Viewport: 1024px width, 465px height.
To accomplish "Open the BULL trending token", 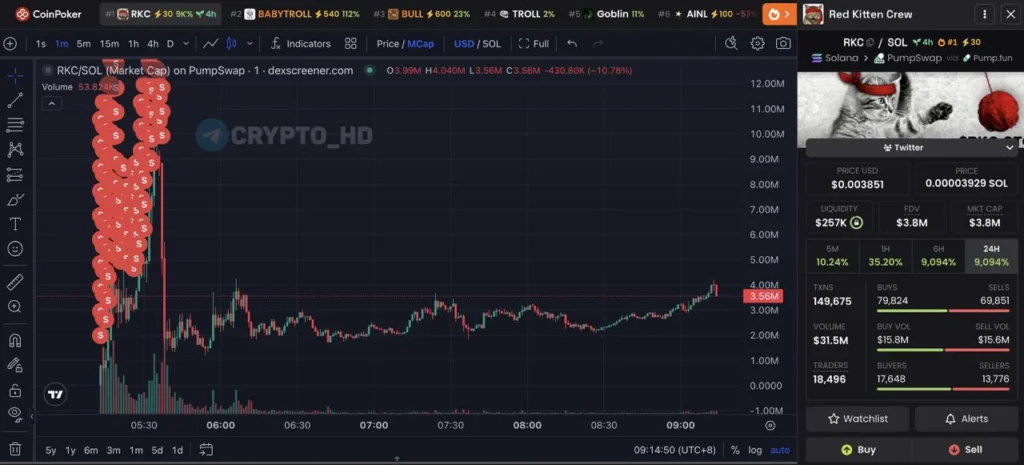I will point(422,14).
